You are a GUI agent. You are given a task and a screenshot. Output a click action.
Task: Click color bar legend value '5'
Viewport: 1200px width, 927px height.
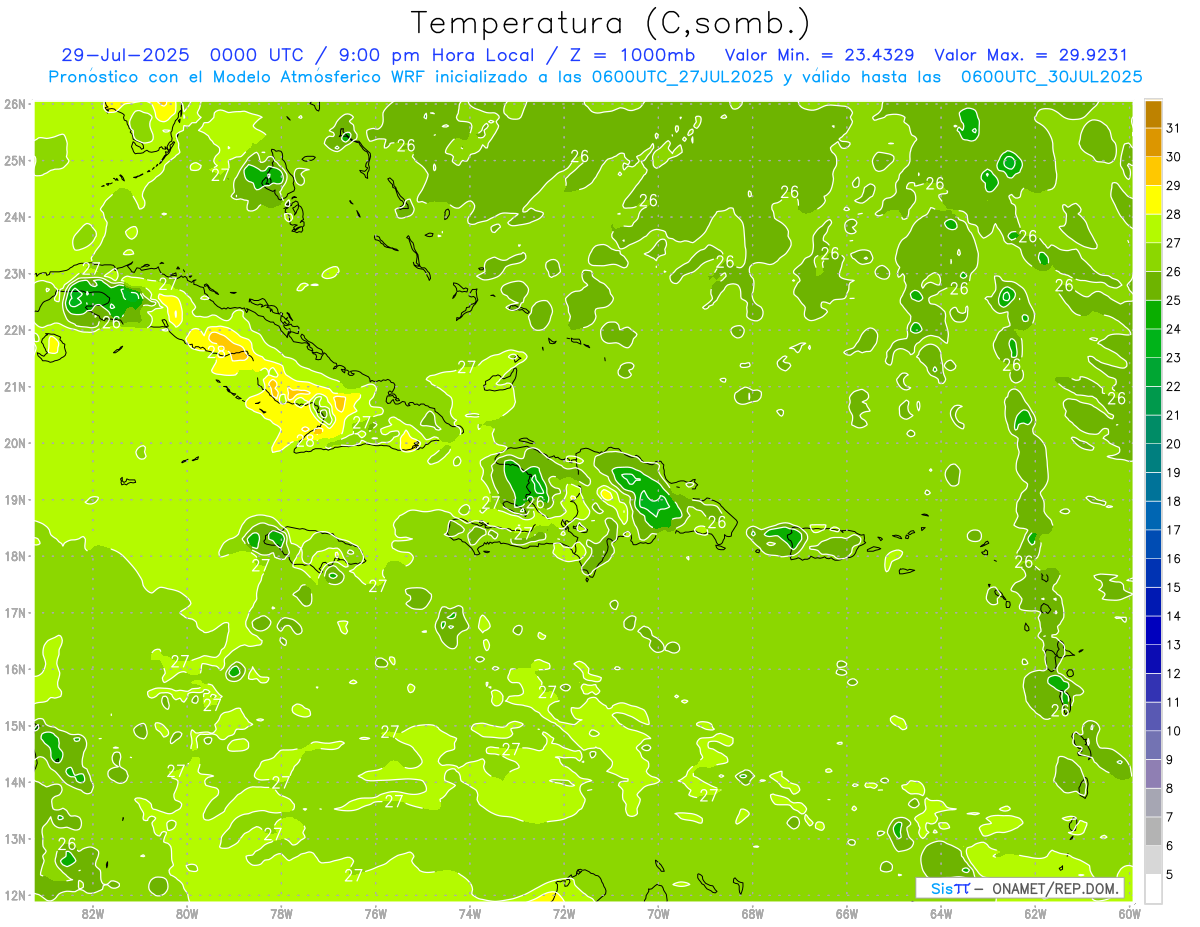point(1171,875)
